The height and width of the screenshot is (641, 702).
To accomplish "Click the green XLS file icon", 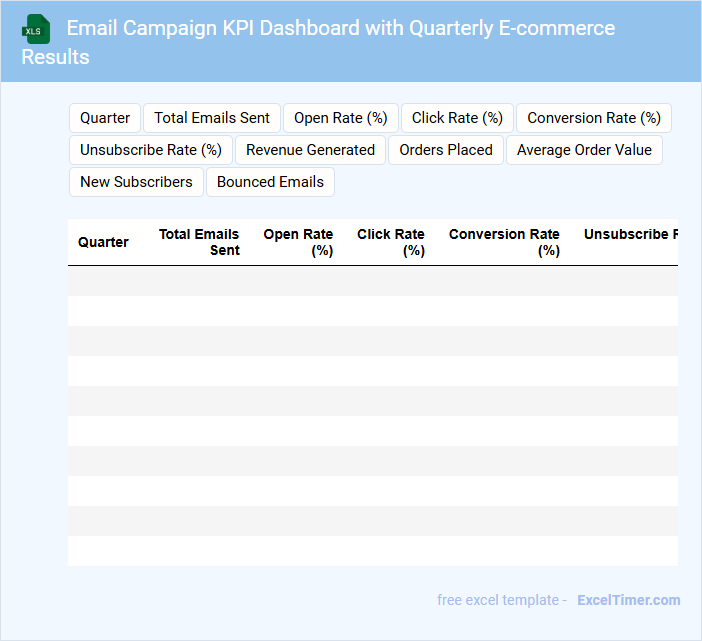I will tap(38, 29).
